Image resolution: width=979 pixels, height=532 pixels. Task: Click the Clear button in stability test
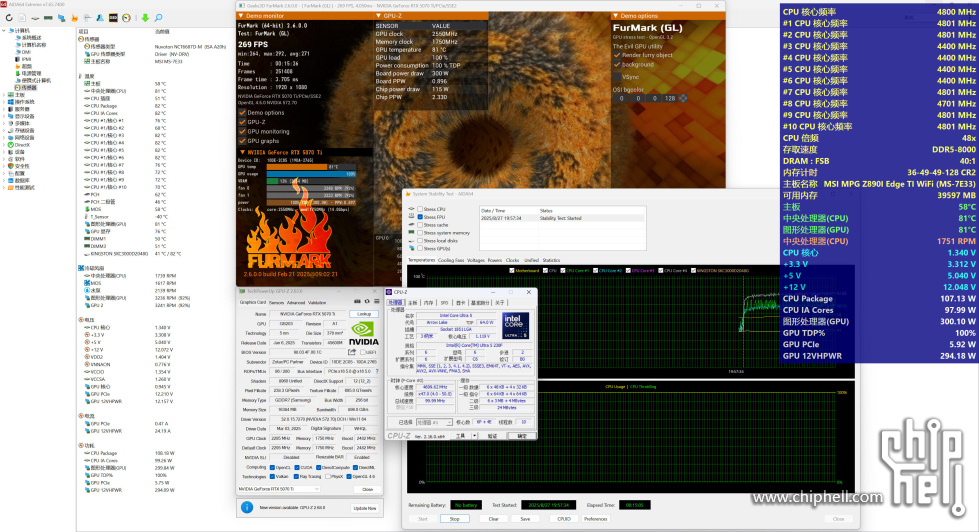click(493, 519)
